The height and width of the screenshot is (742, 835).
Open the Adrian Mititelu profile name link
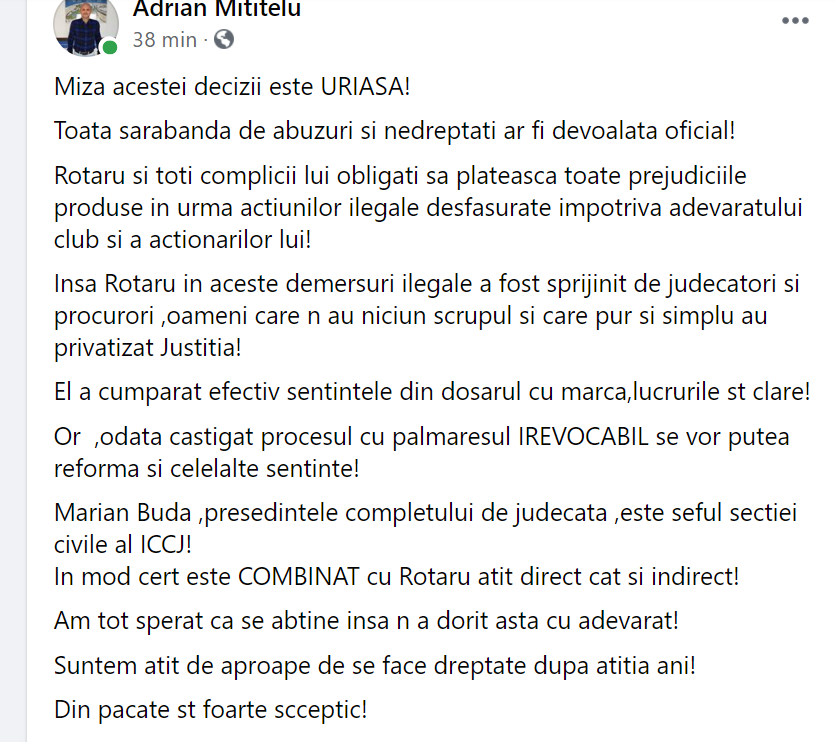pyautogui.click(x=217, y=9)
